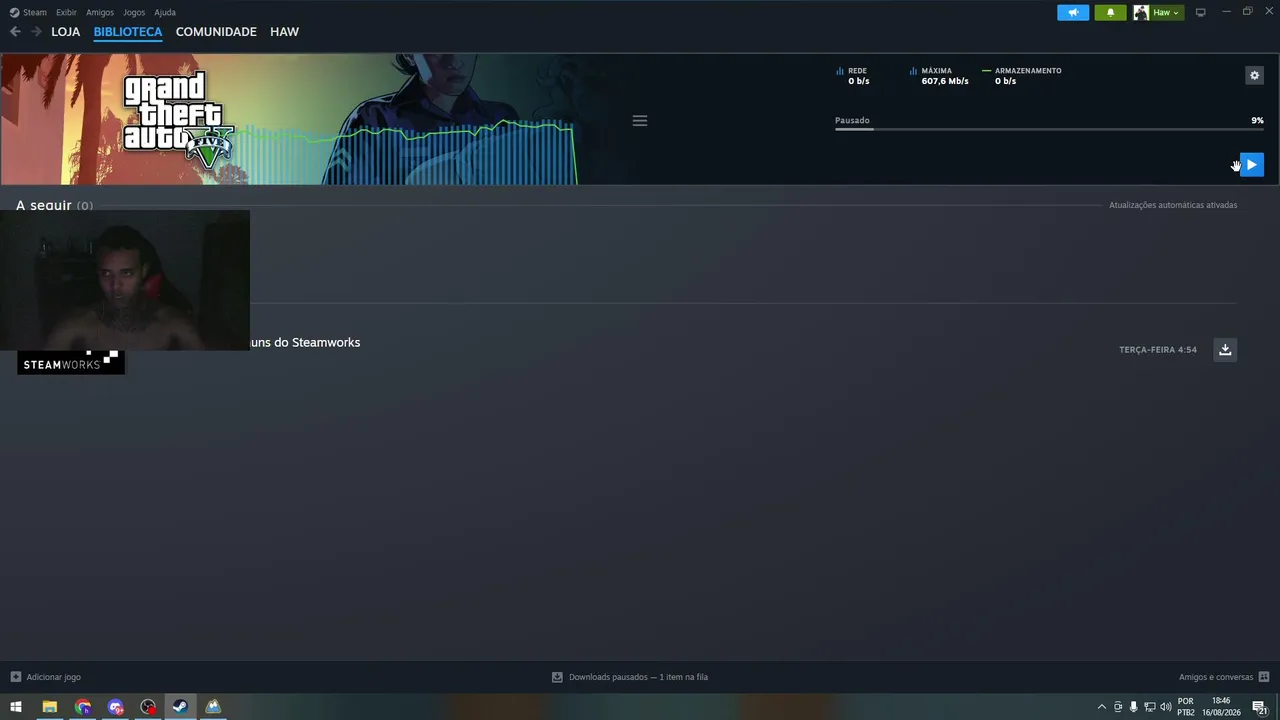This screenshot has height=720, width=1280.
Task: Click the microphone tray icon
Action: (x=1133, y=707)
